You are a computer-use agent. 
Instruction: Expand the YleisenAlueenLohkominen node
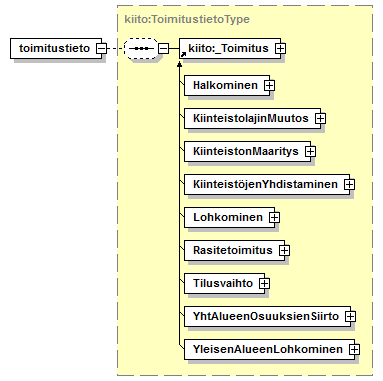point(354,350)
